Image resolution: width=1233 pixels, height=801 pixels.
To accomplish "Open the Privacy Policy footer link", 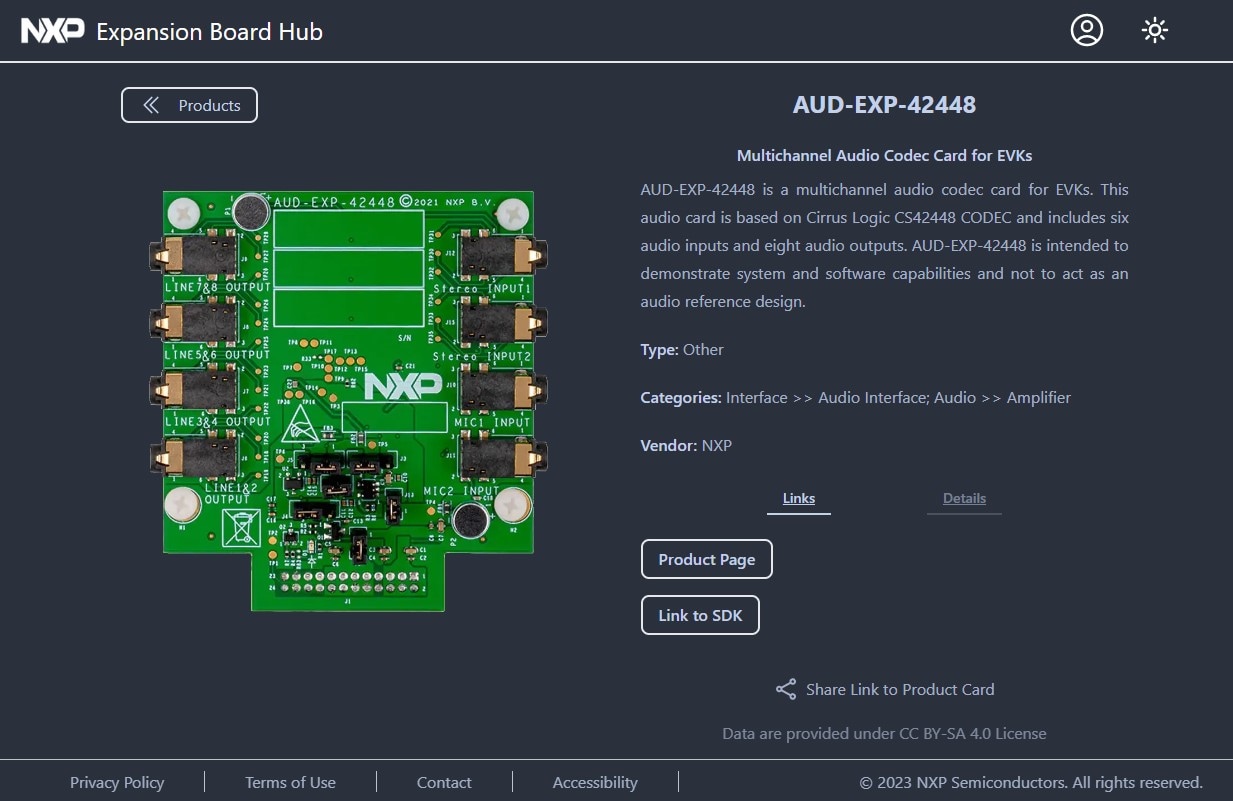I will point(117,782).
